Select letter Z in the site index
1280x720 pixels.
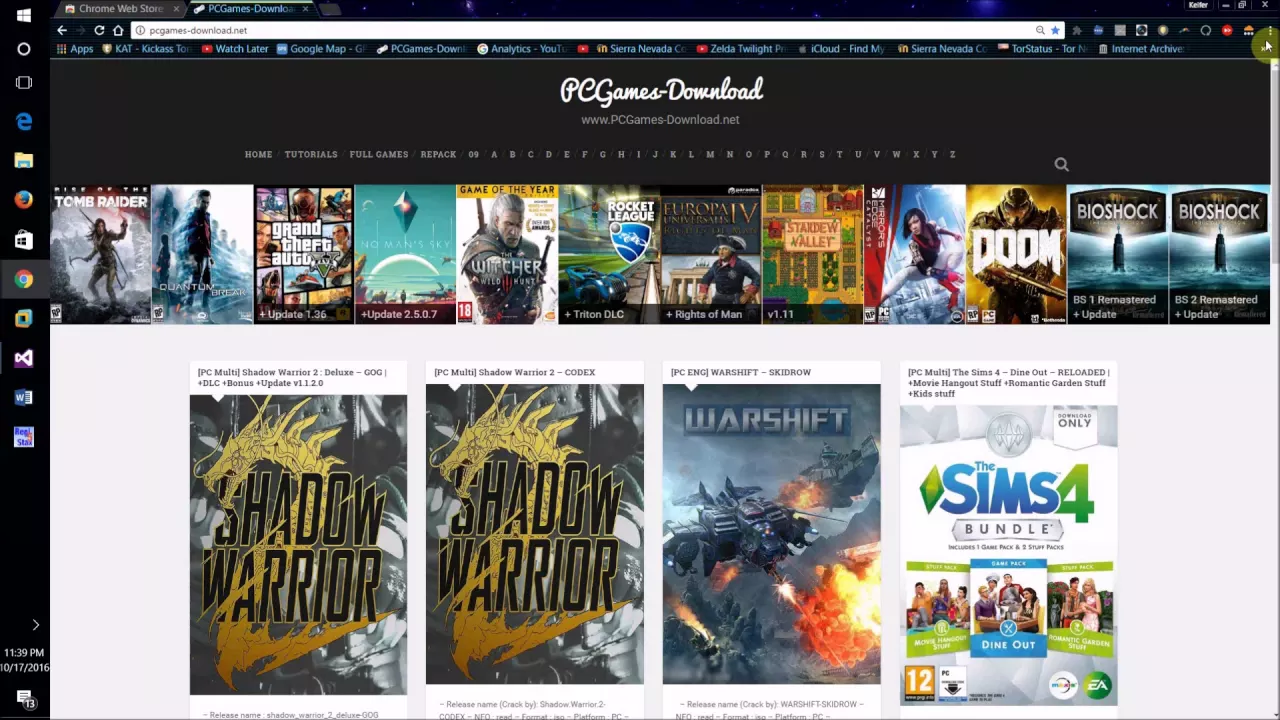pyautogui.click(x=952, y=155)
